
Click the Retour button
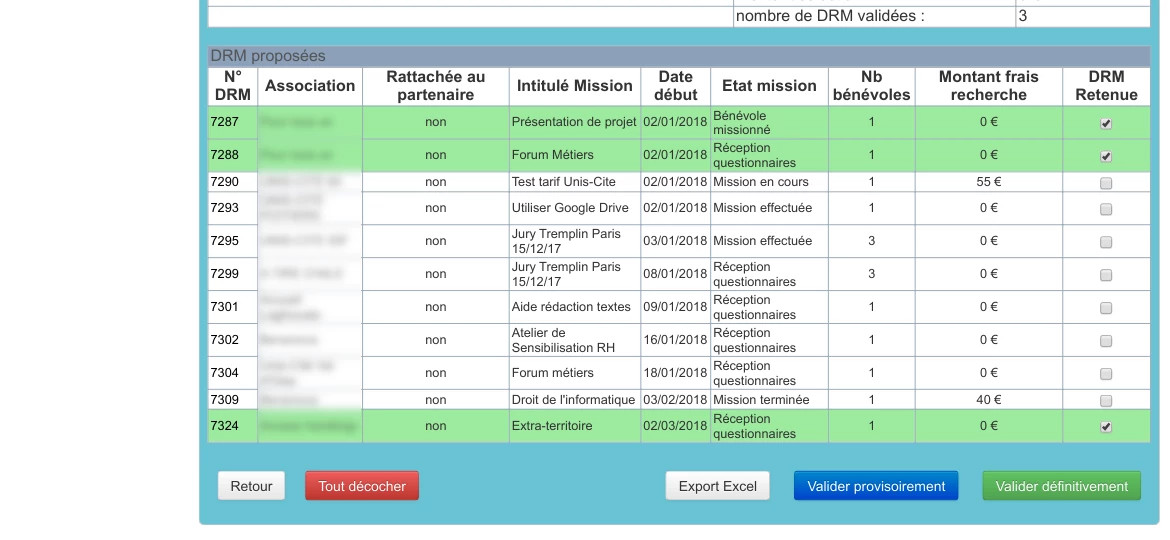pos(251,487)
